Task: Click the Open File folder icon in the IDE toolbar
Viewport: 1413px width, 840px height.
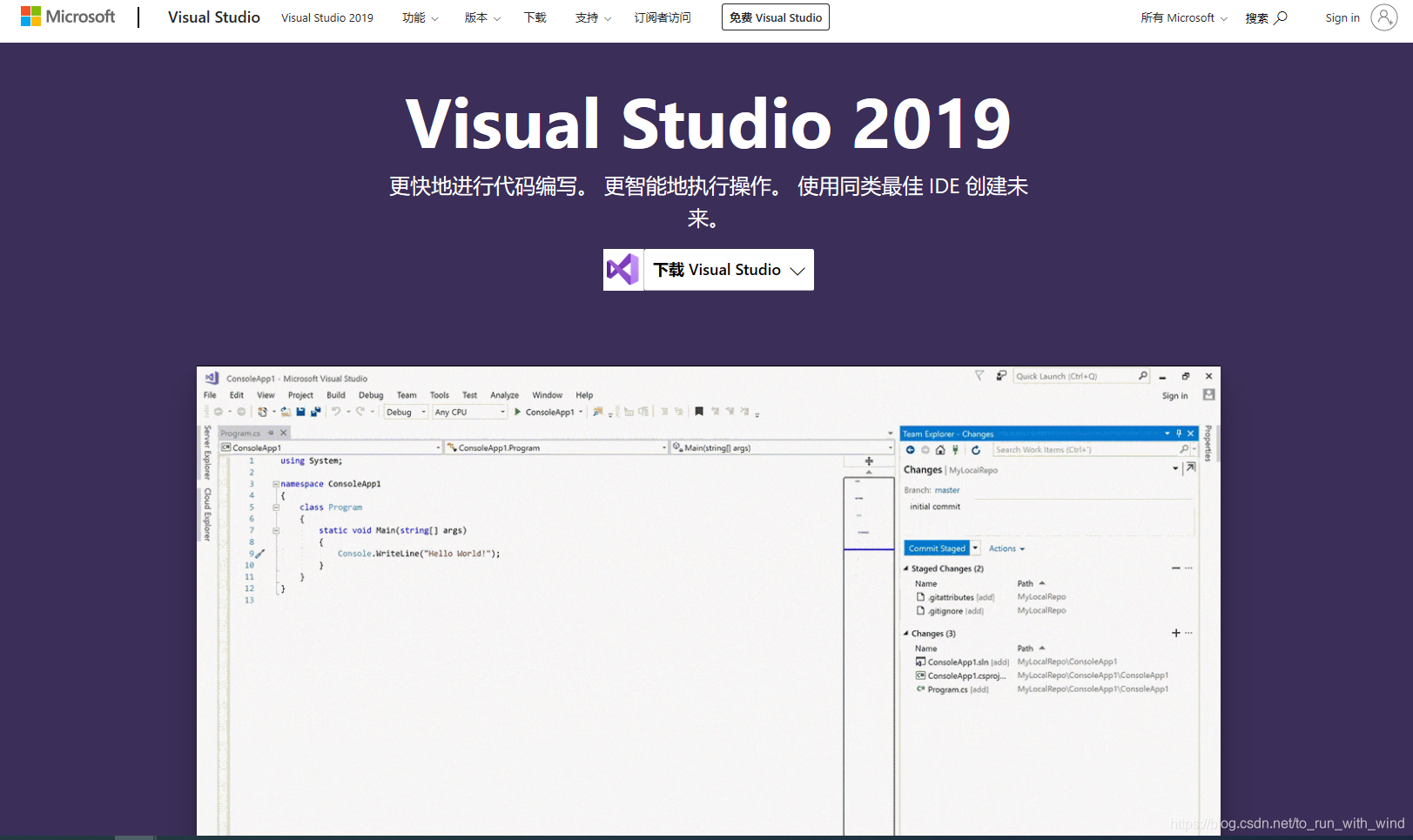Action: coord(286,412)
